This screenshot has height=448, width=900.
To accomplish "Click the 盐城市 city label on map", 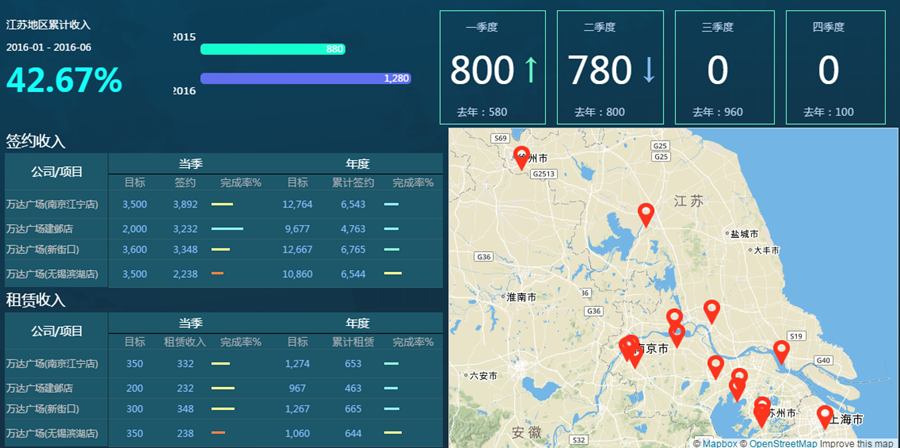I will click(x=744, y=234).
